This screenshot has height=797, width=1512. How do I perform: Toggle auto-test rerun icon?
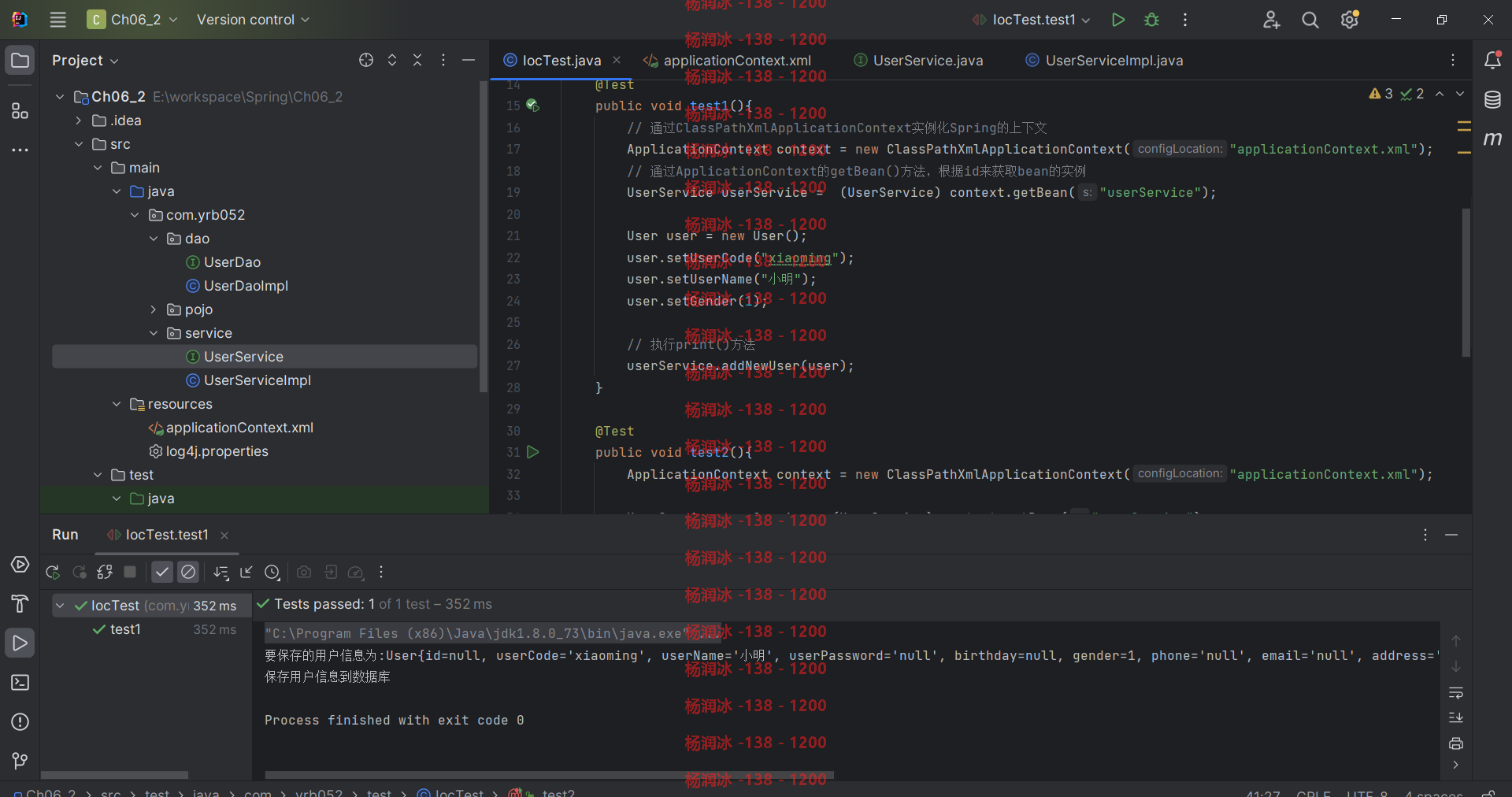105,573
